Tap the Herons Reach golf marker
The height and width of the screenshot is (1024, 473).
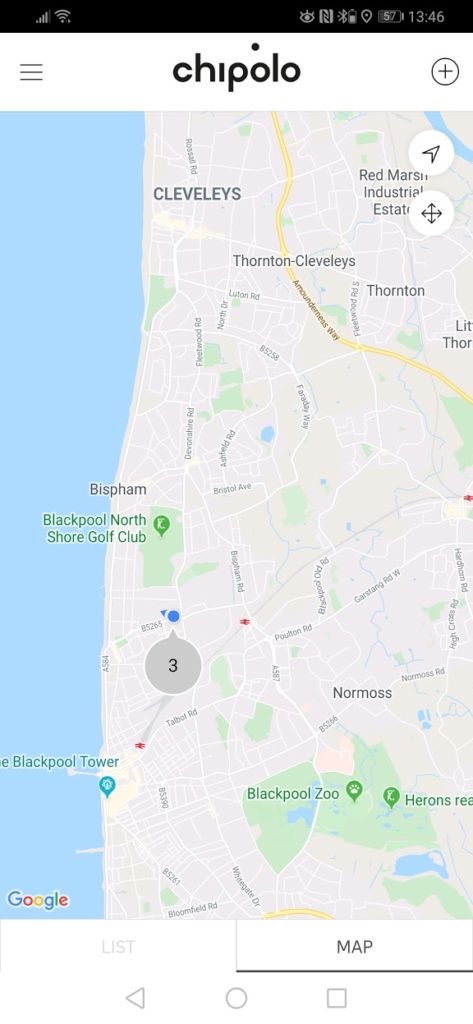tap(391, 797)
